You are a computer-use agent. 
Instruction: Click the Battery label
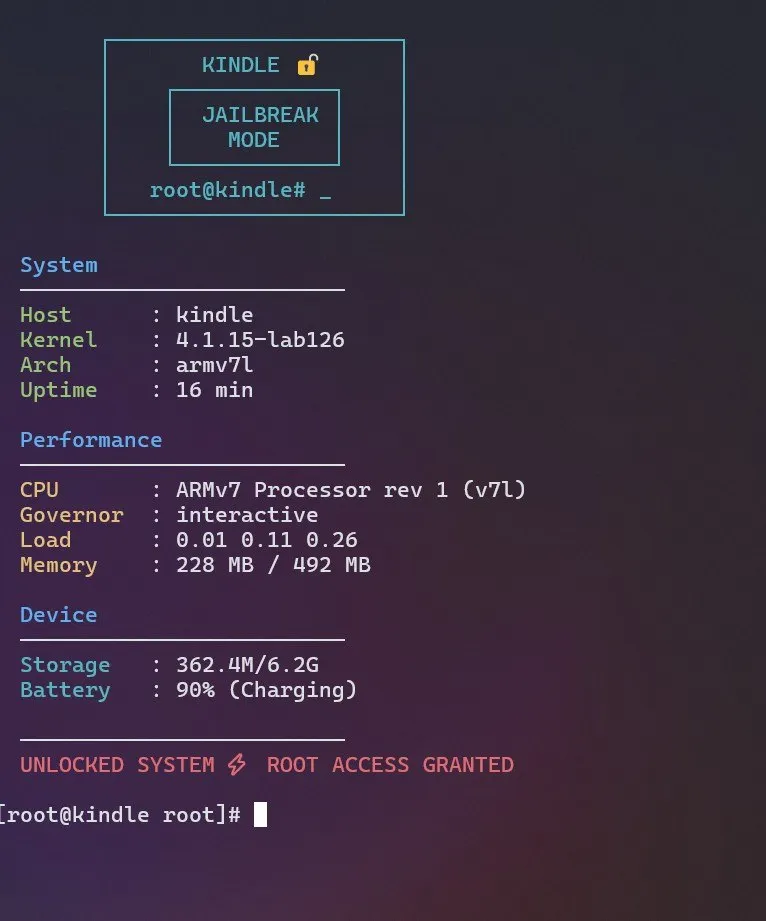[65, 690]
